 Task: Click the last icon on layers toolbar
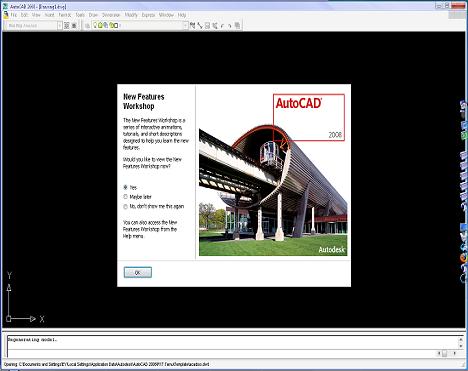(237, 26)
